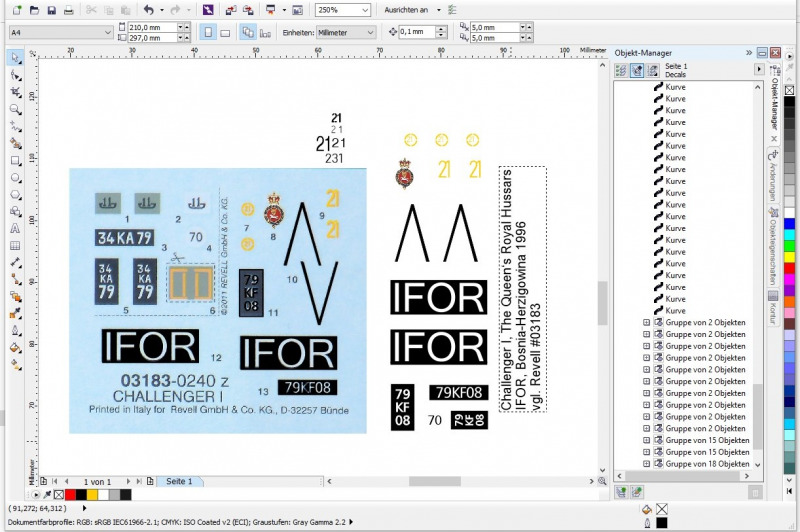800x532 pixels.
Task: Click the new layer button in Objekt-Manager
Action: (x=621, y=492)
